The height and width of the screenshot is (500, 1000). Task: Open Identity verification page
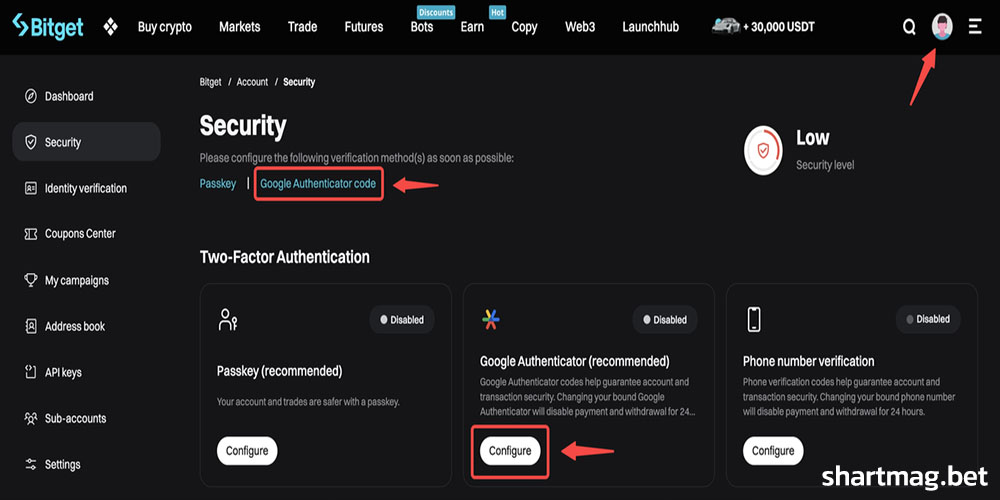86,188
